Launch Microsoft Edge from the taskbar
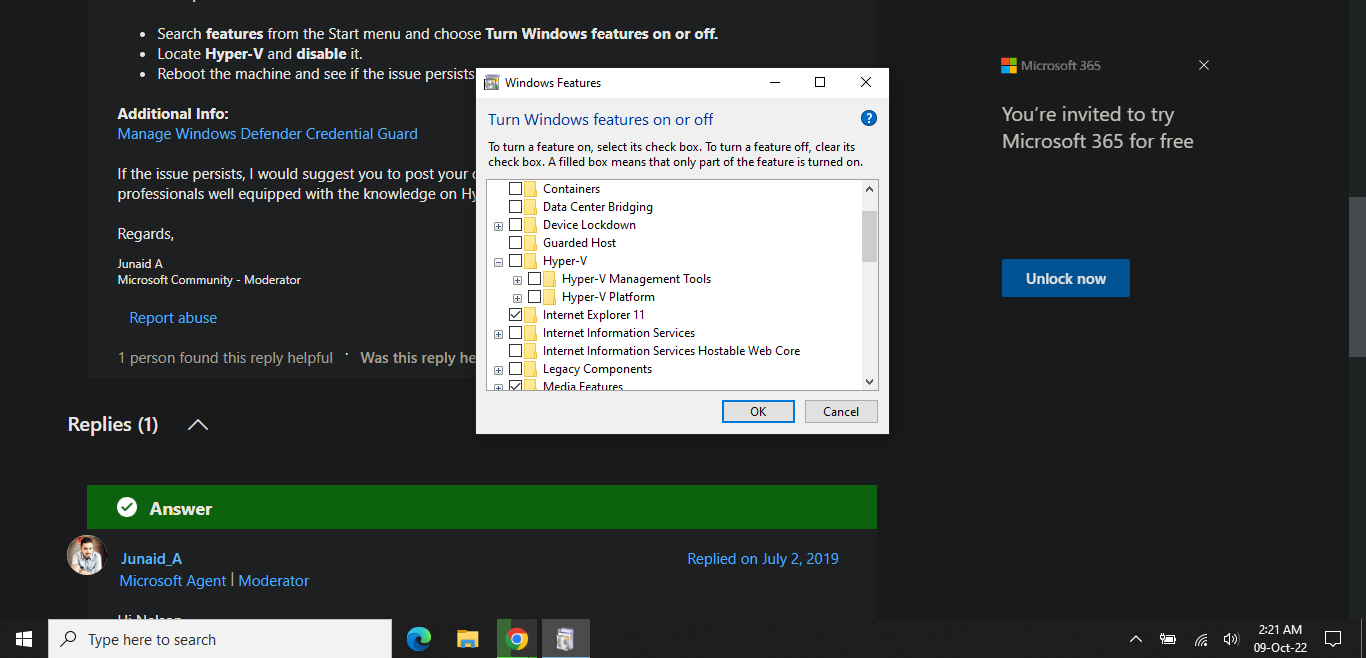 pyautogui.click(x=419, y=639)
